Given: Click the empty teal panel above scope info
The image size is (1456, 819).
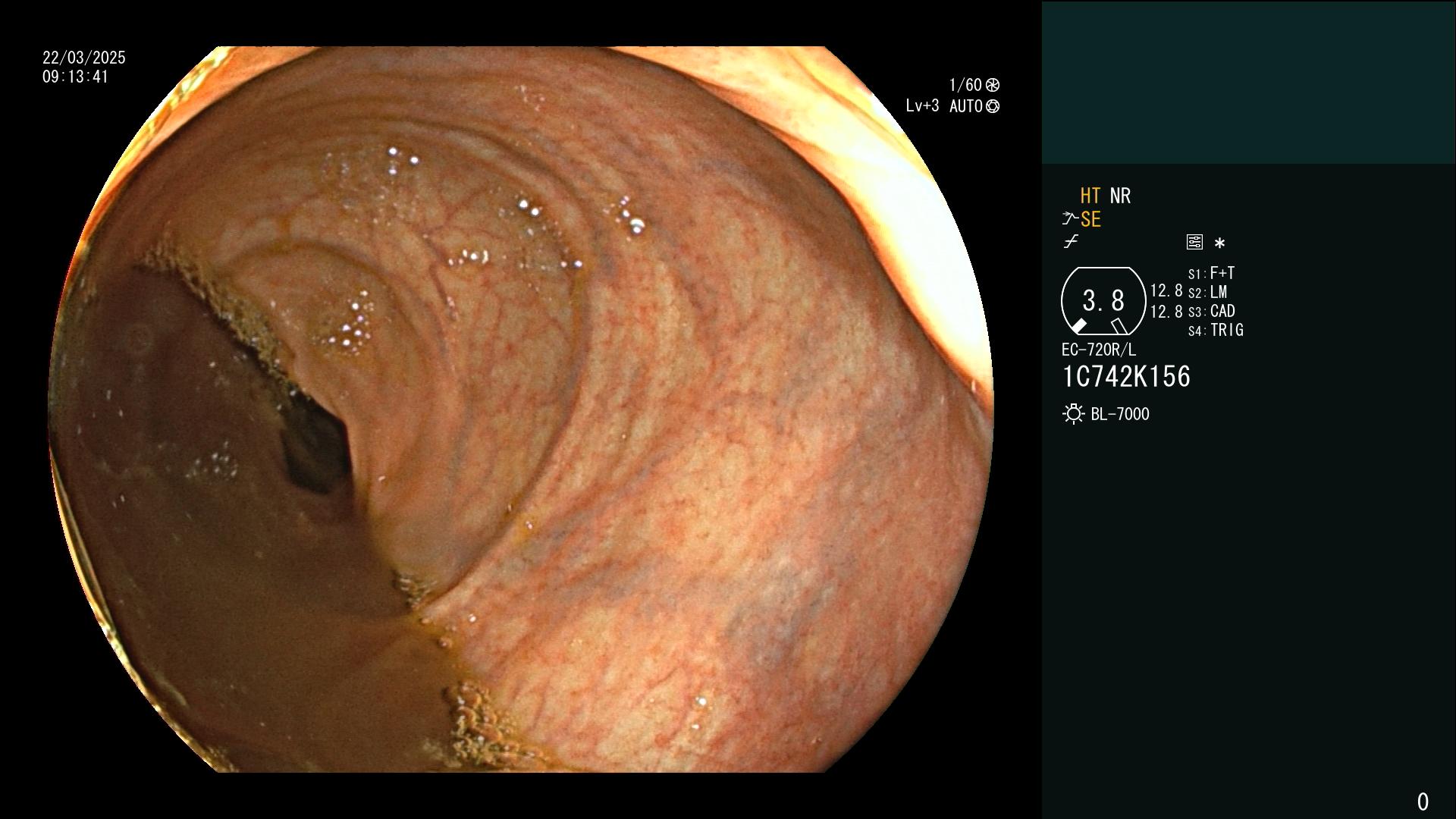Looking at the screenshot, I should point(1248,82).
